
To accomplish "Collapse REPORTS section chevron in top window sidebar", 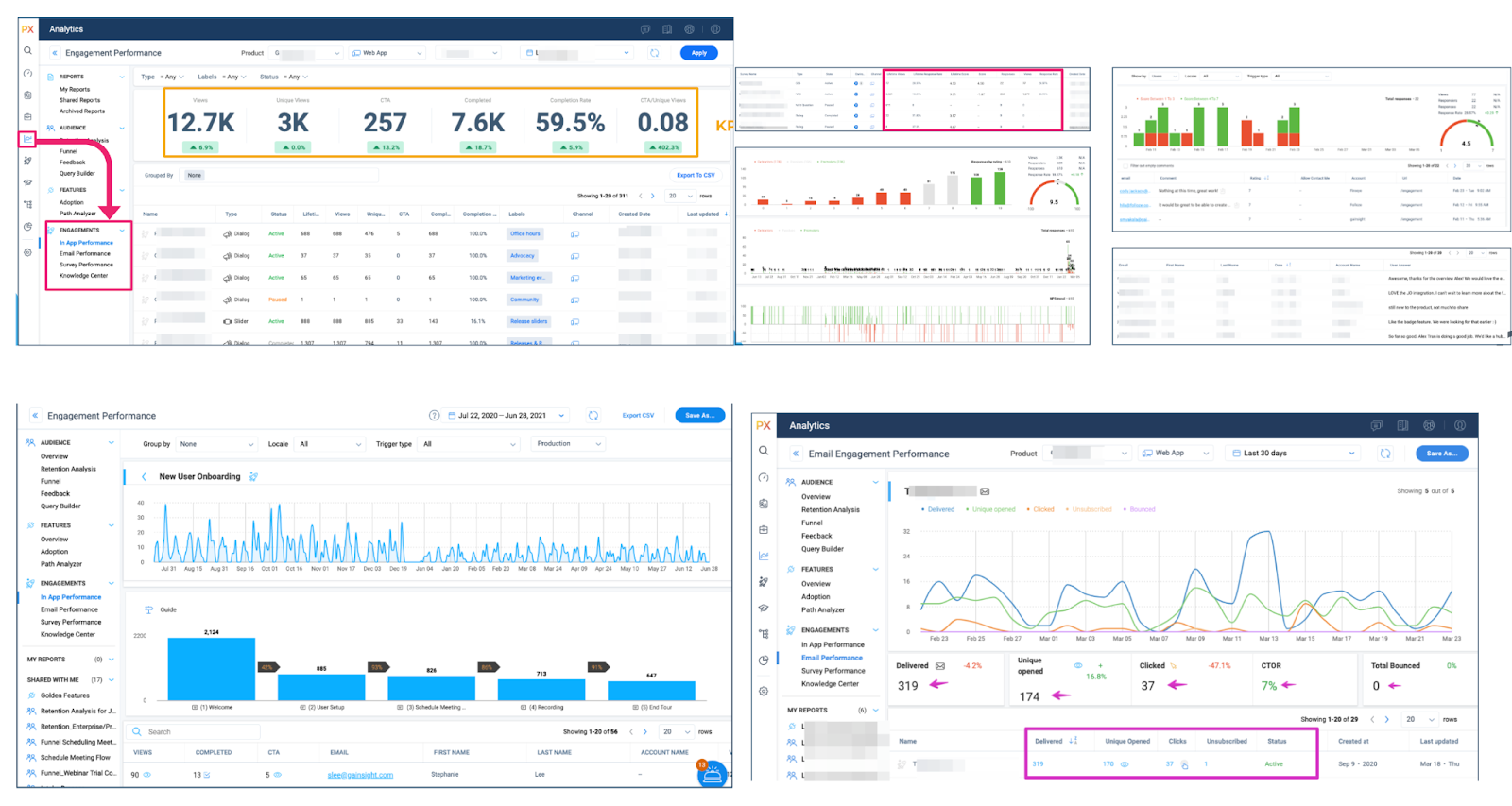I will tap(122, 77).
